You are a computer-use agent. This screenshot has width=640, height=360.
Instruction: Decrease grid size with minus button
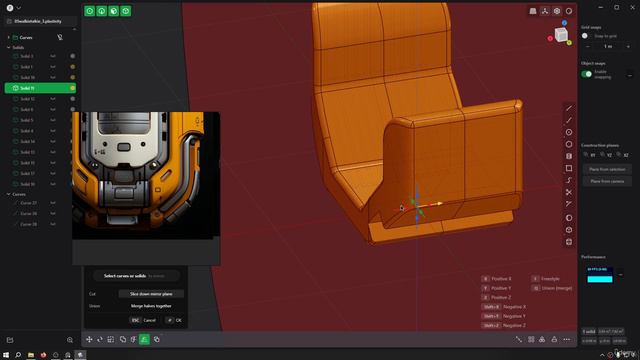588,47
